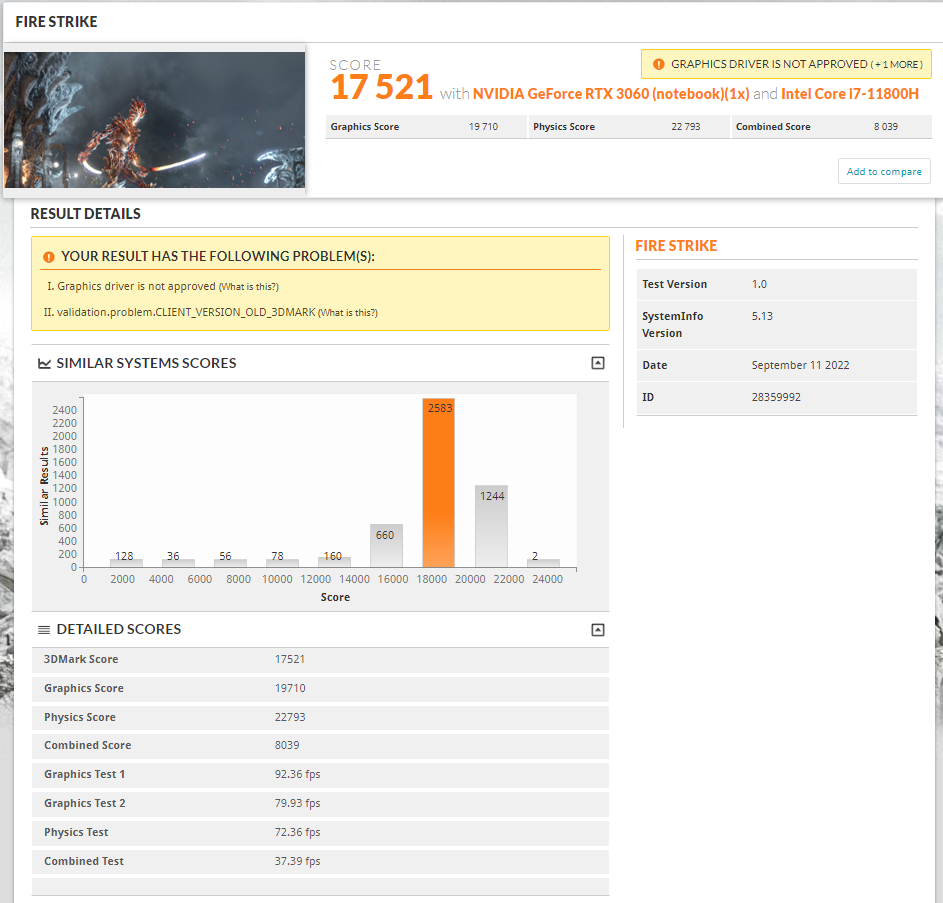
Task: Click the Combined Score 8 039 summary cell
Action: (x=832, y=127)
